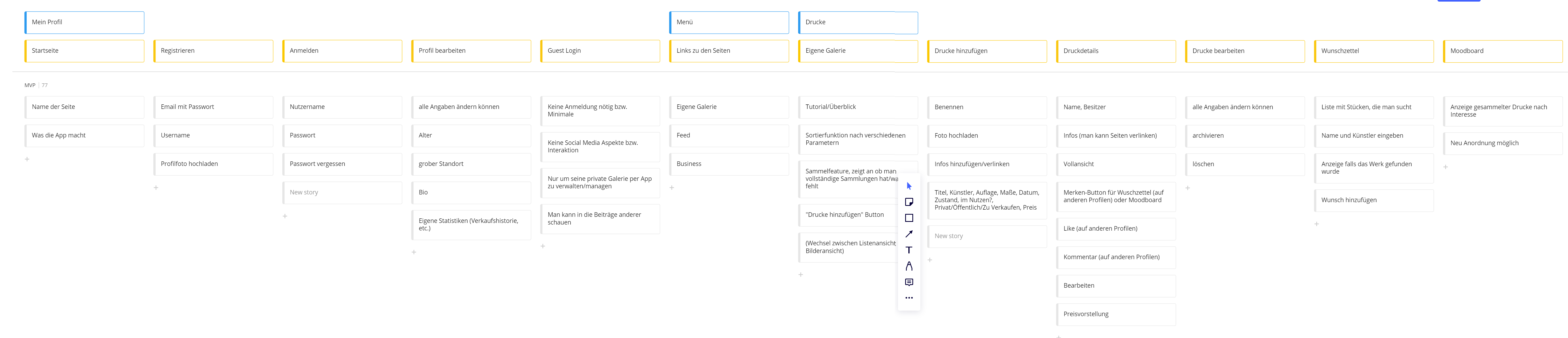Open the Moodboard feature card
The width and height of the screenshot is (1568, 338).
(1503, 51)
